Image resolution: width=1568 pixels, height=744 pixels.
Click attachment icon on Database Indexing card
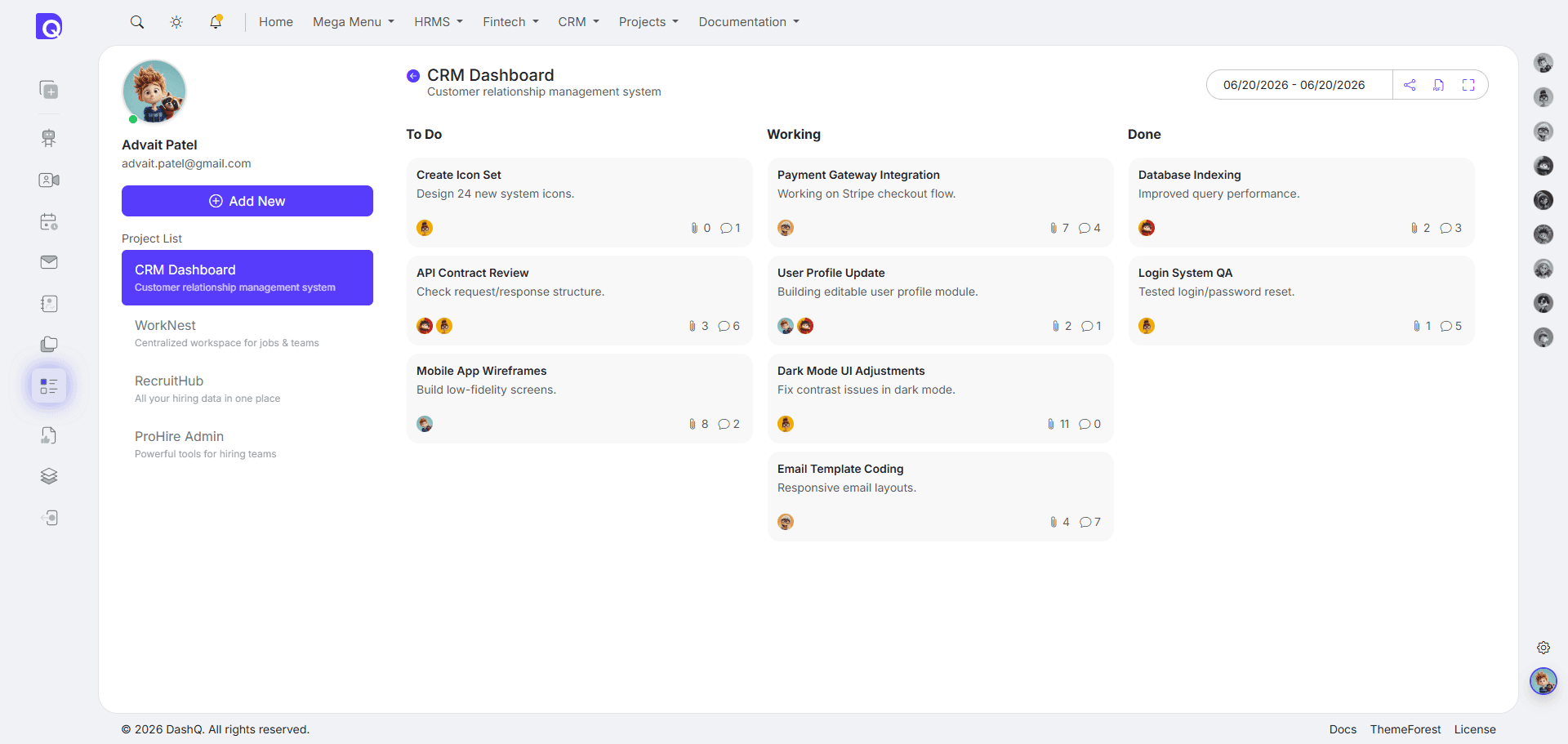click(x=1414, y=228)
